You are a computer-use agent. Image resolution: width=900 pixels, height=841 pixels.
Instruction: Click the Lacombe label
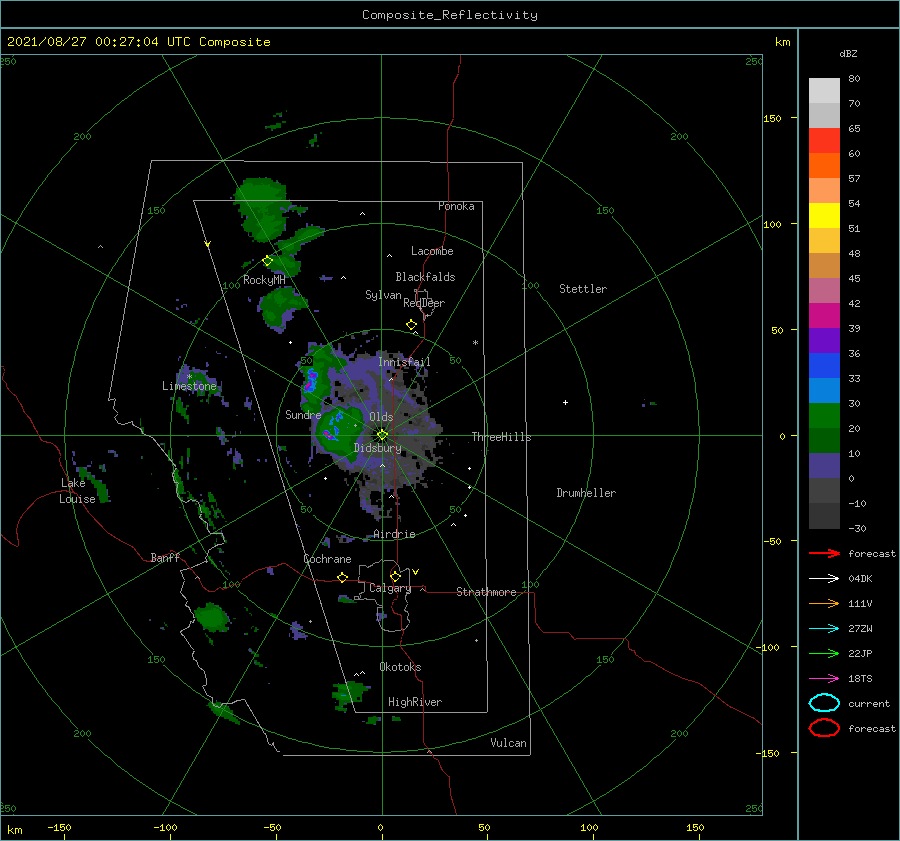pyautogui.click(x=432, y=251)
